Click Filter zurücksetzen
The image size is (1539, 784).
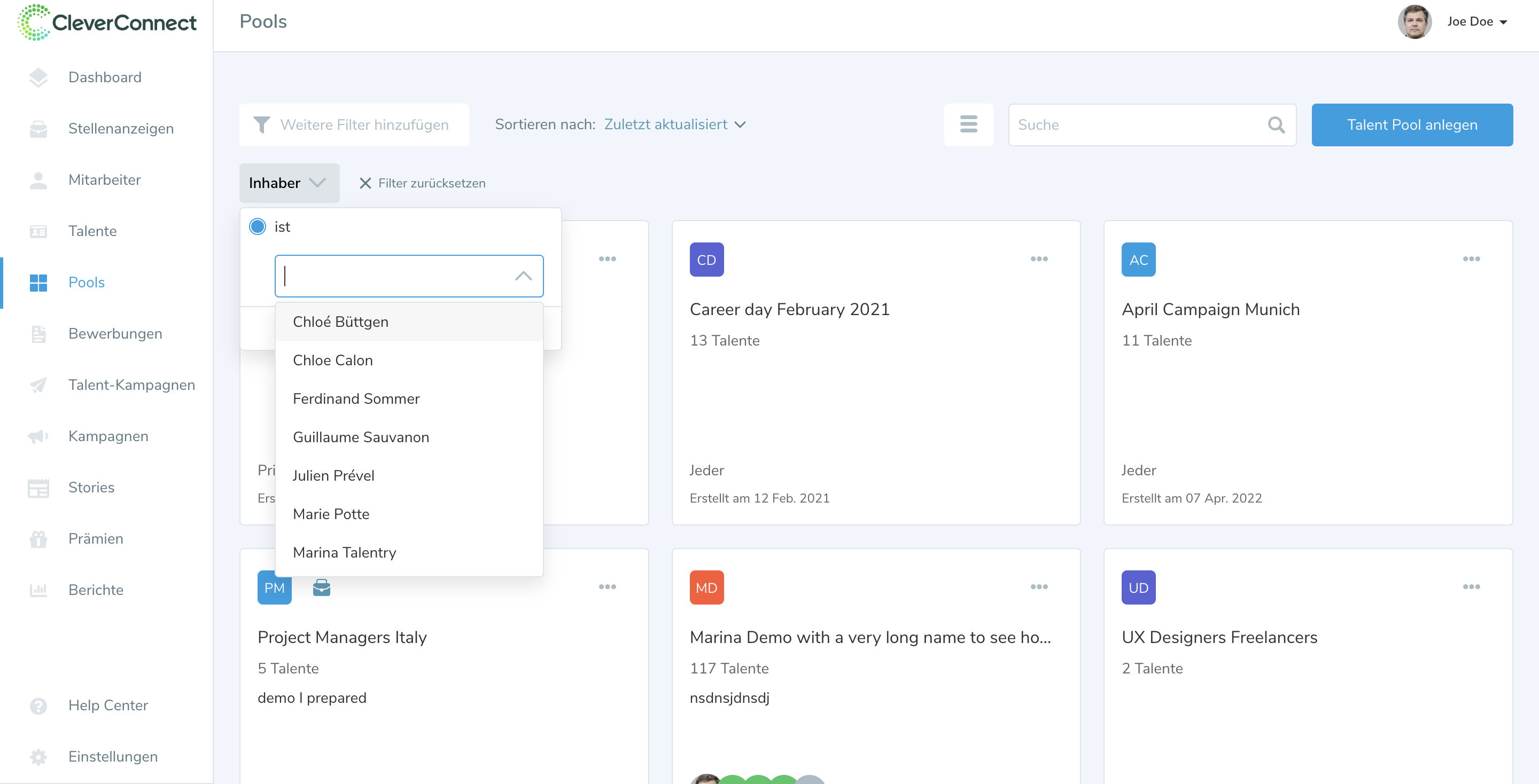coord(422,183)
